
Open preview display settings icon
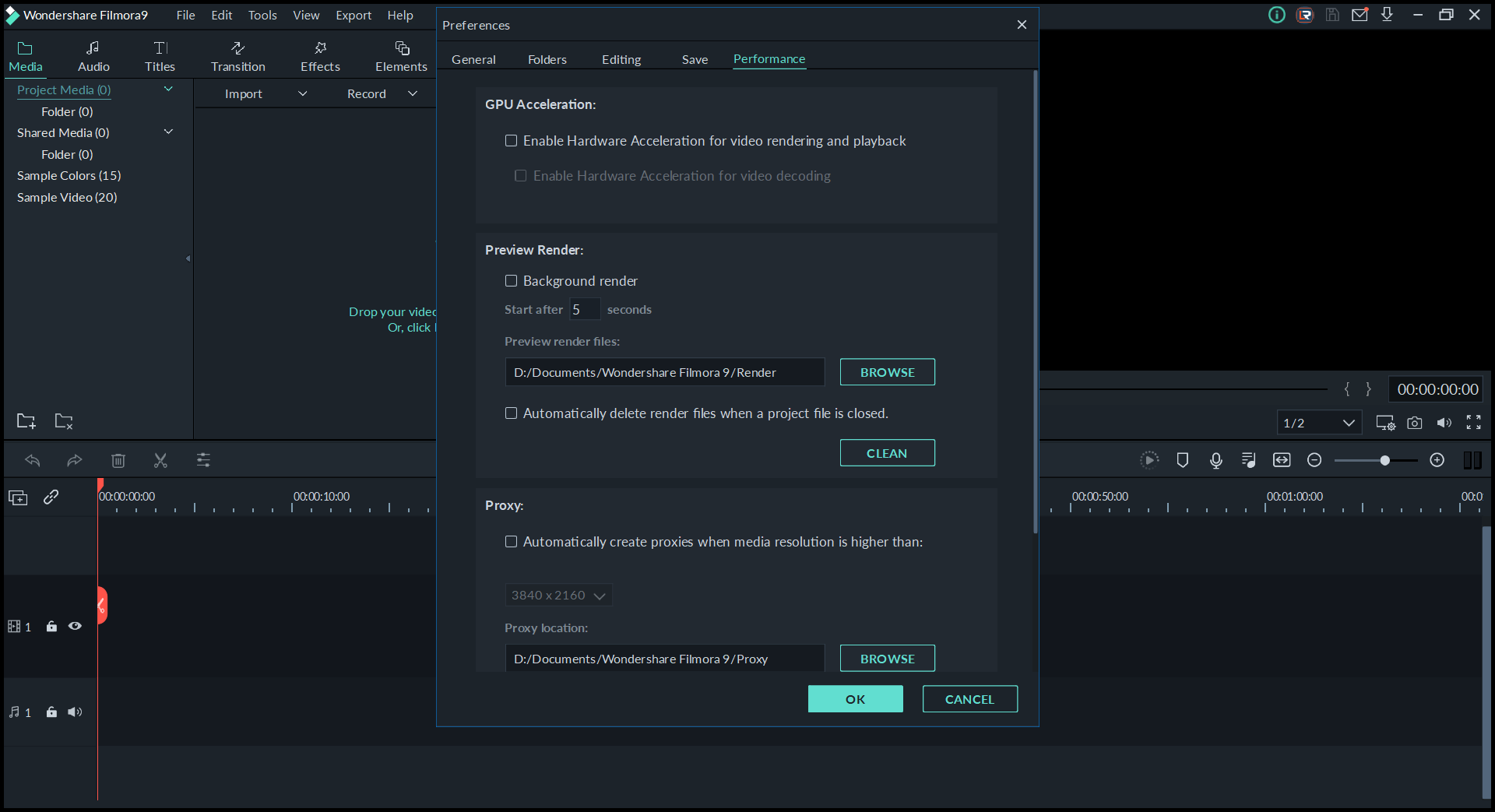1385,423
